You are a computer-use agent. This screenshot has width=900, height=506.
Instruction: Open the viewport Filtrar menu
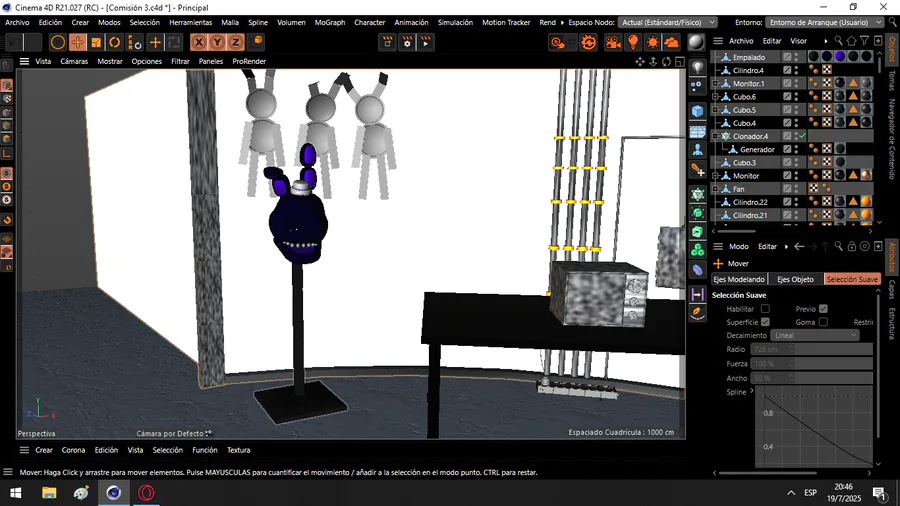coord(180,61)
